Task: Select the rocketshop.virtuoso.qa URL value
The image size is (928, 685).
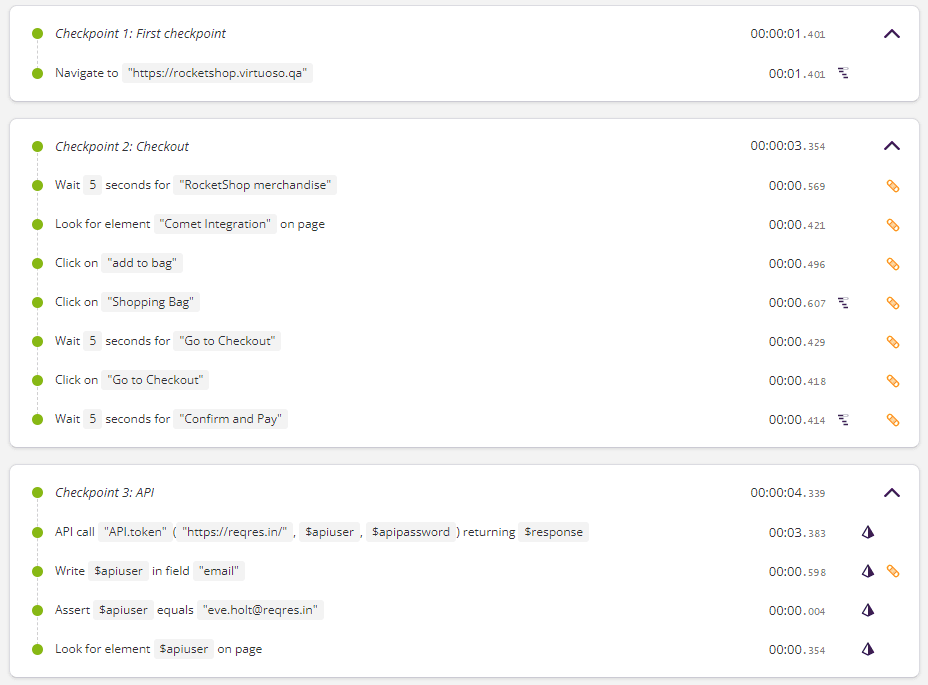Action: pyautogui.click(x=217, y=73)
